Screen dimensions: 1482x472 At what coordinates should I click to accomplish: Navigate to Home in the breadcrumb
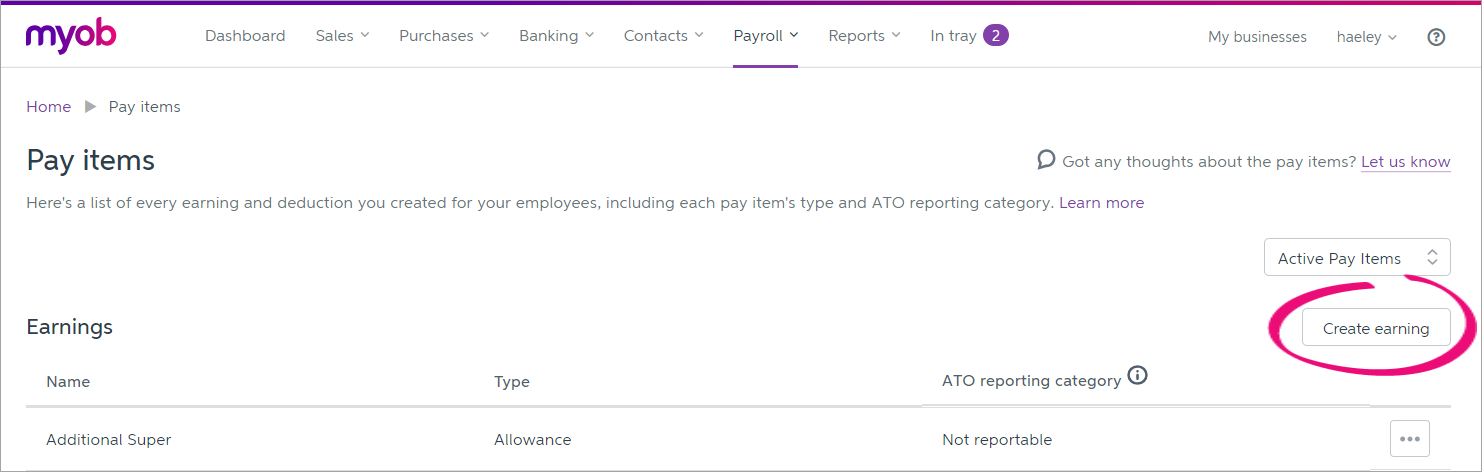(x=49, y=107)
